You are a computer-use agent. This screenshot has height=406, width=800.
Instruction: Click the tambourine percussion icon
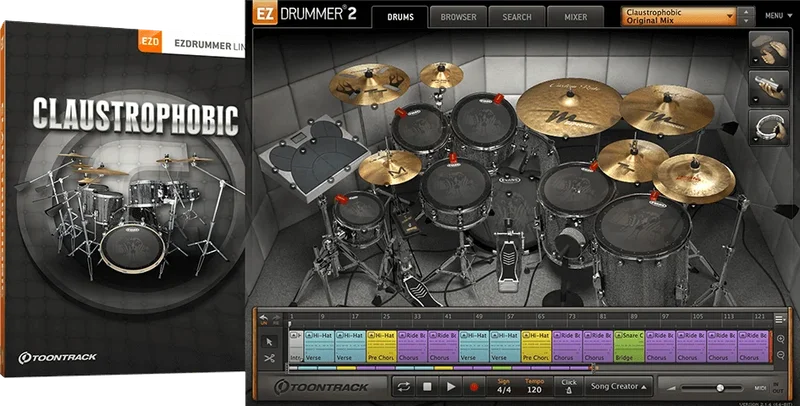pyautogui.click(x=771, y=128)
